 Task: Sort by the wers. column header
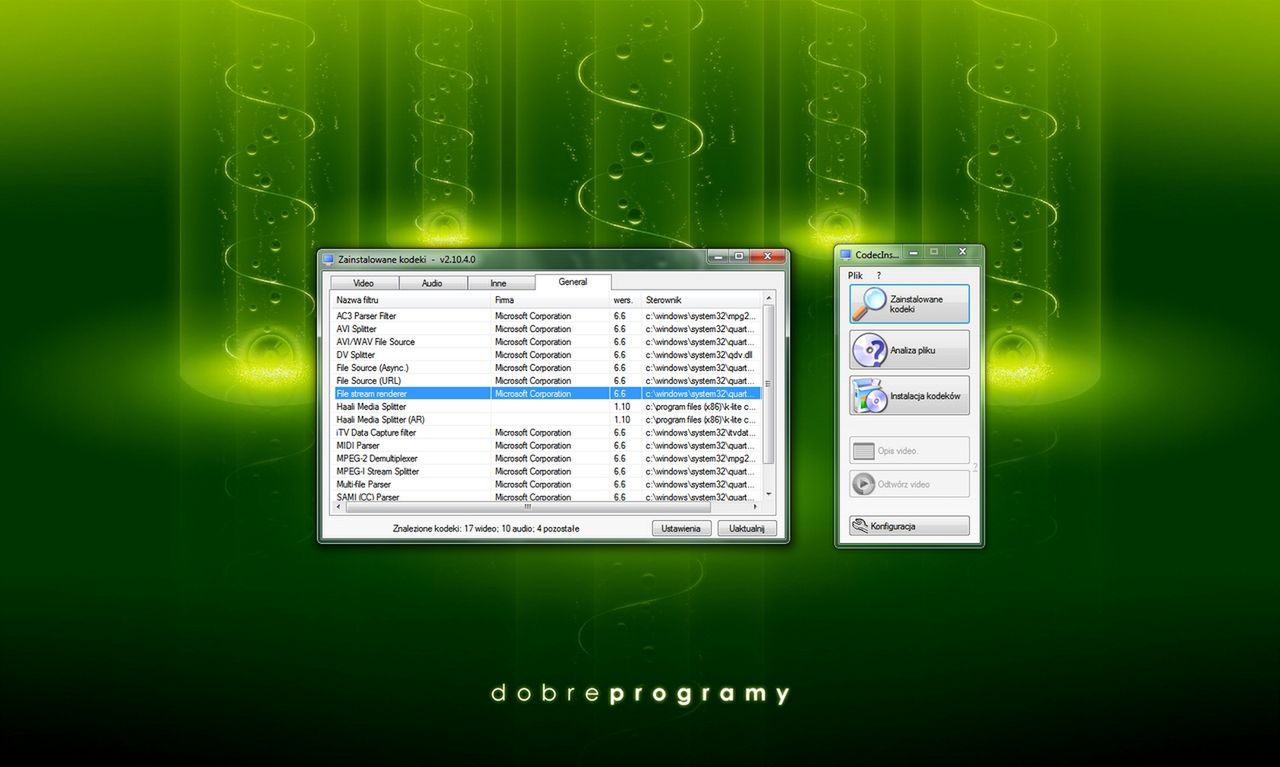(626, 300)
